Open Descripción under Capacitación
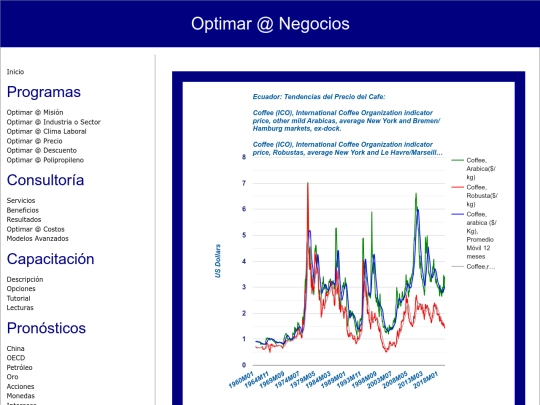This screenshot has width=540, height=405. [x=25, y=279]
